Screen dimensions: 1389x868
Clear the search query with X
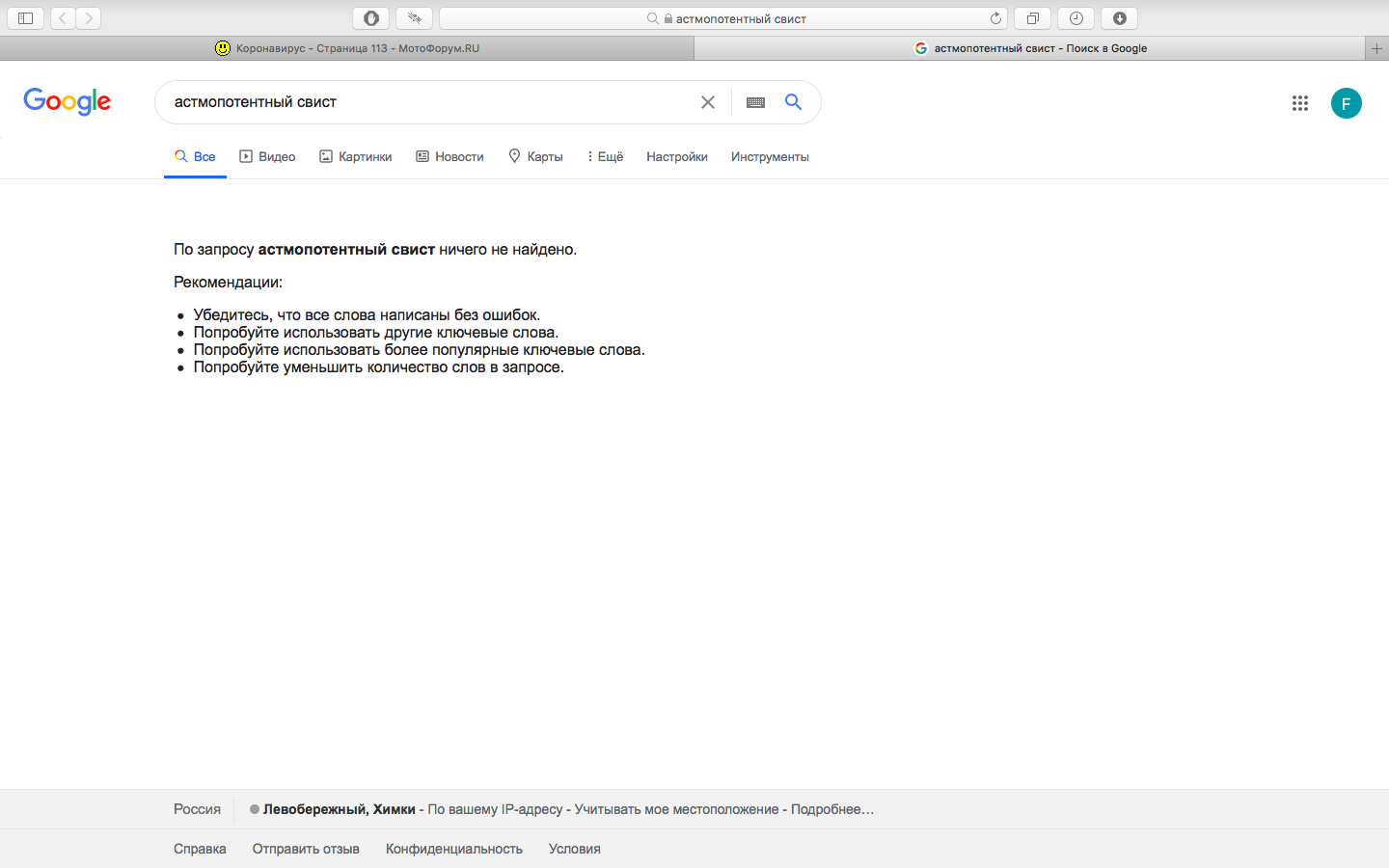tap(707, 102)
